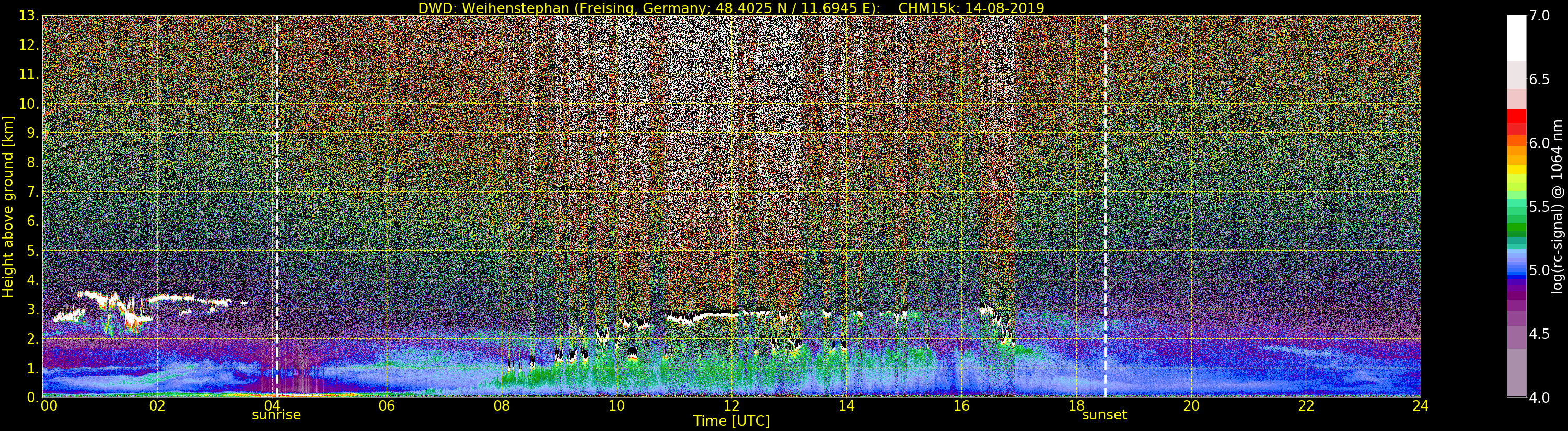Click the time axis tick '02'
Image resolution: width=1568 pixels, height=431 pixels.
tap(157, 406)
